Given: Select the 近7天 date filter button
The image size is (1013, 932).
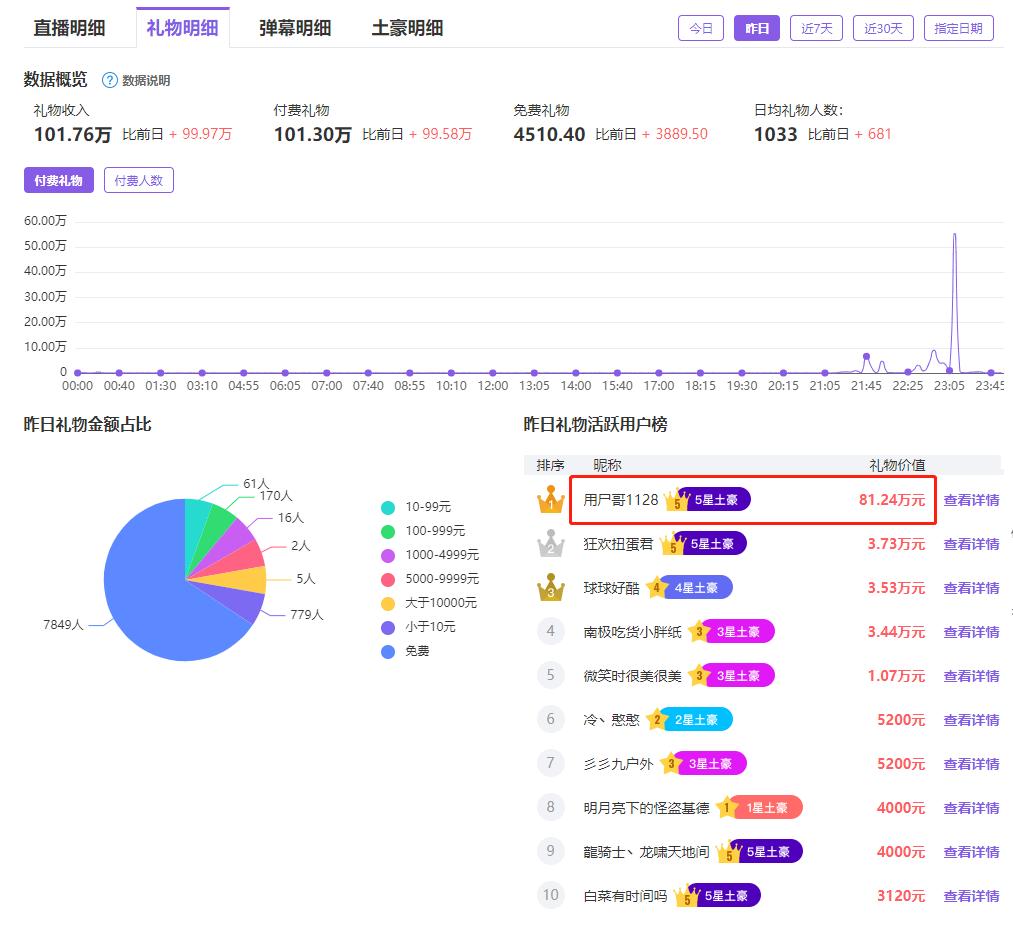Looking at the screenshot, I should click(815, 28).
